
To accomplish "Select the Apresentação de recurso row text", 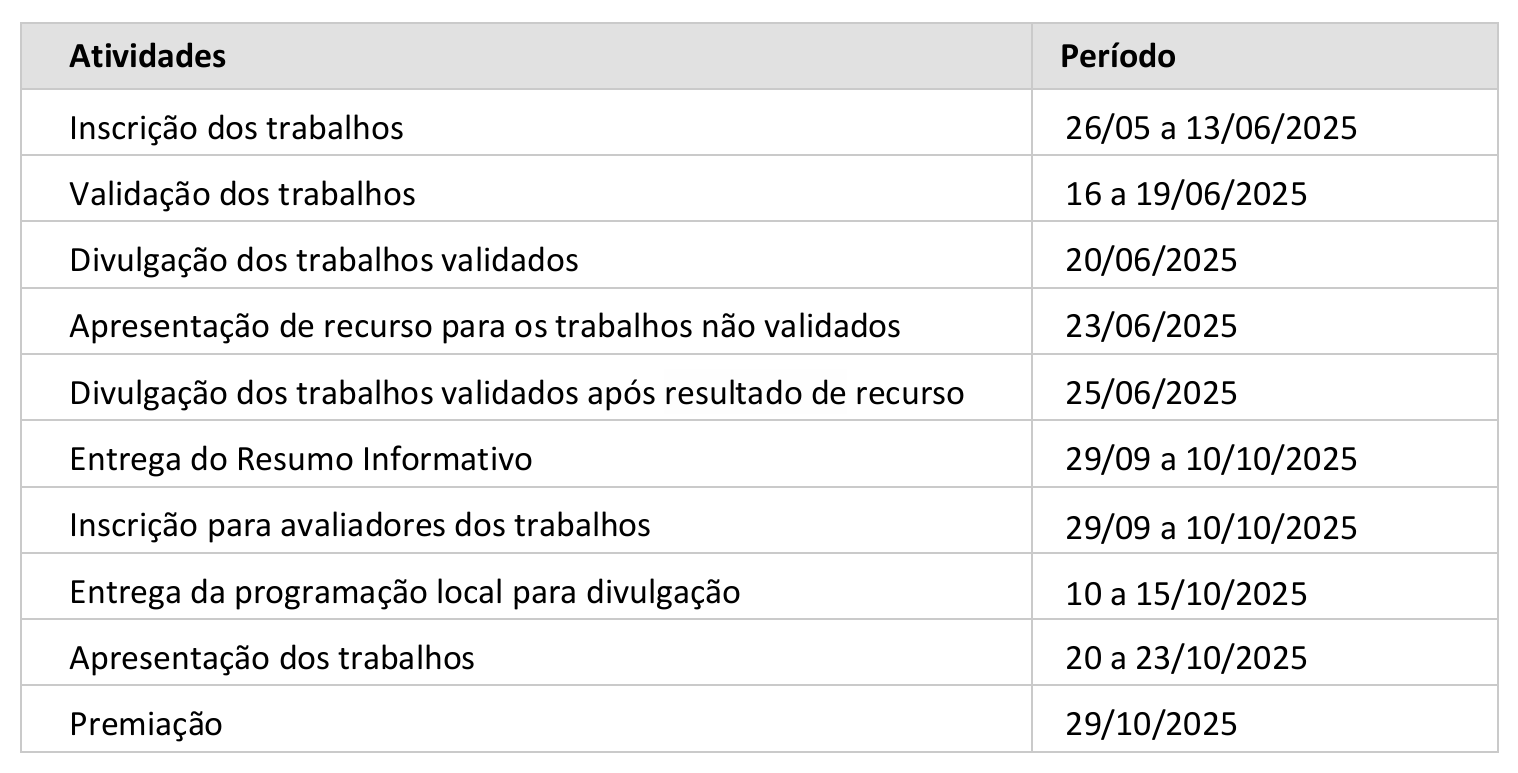I will [x=485, y=326].
